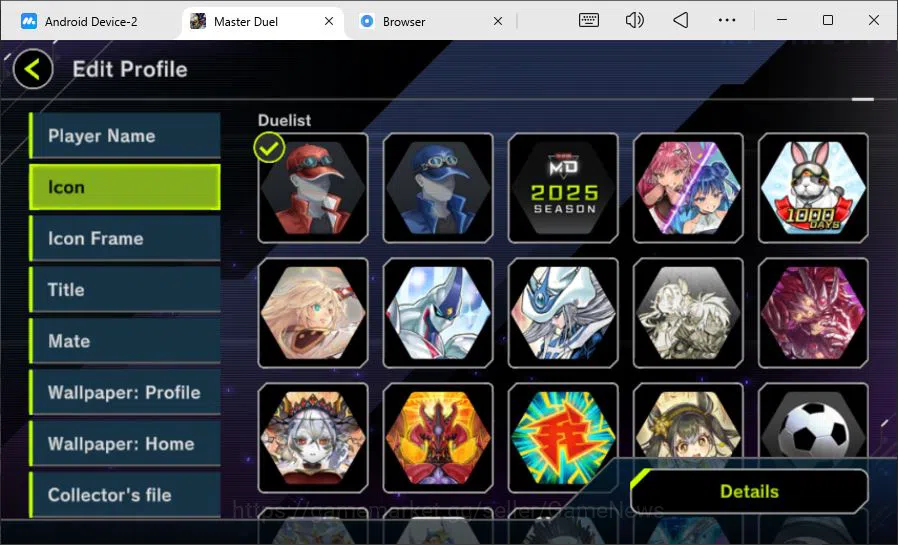This screenshot has height=545, width=898.
Task: Go back using the yellow arrow button
Action: (33, 69)
